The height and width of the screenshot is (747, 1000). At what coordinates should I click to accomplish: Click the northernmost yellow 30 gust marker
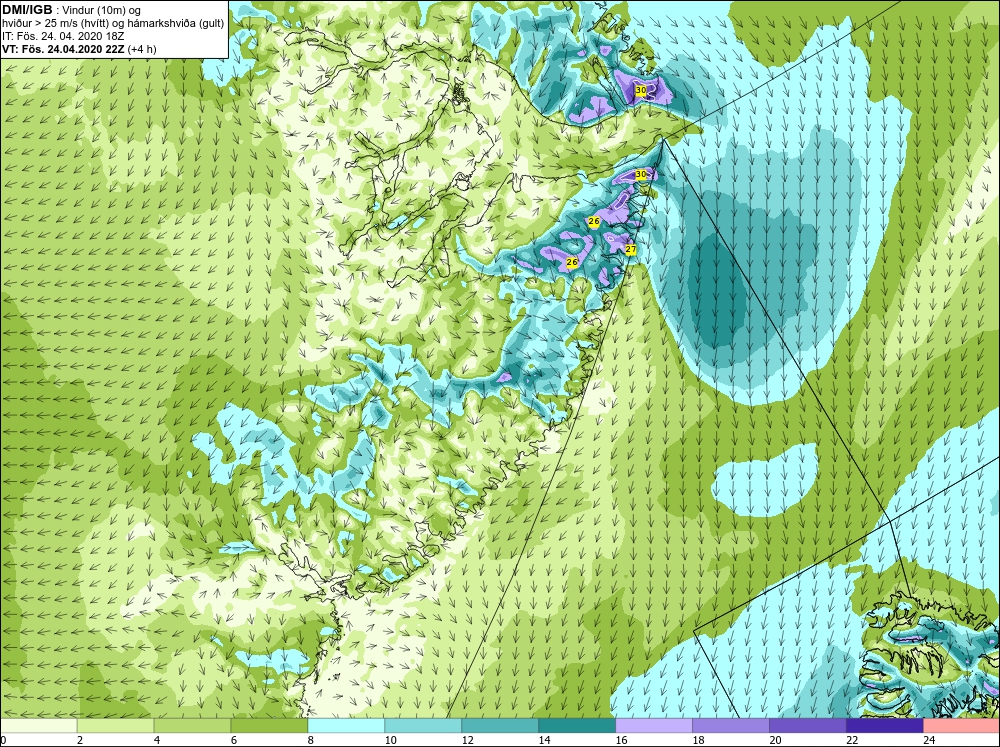[641, 91]
